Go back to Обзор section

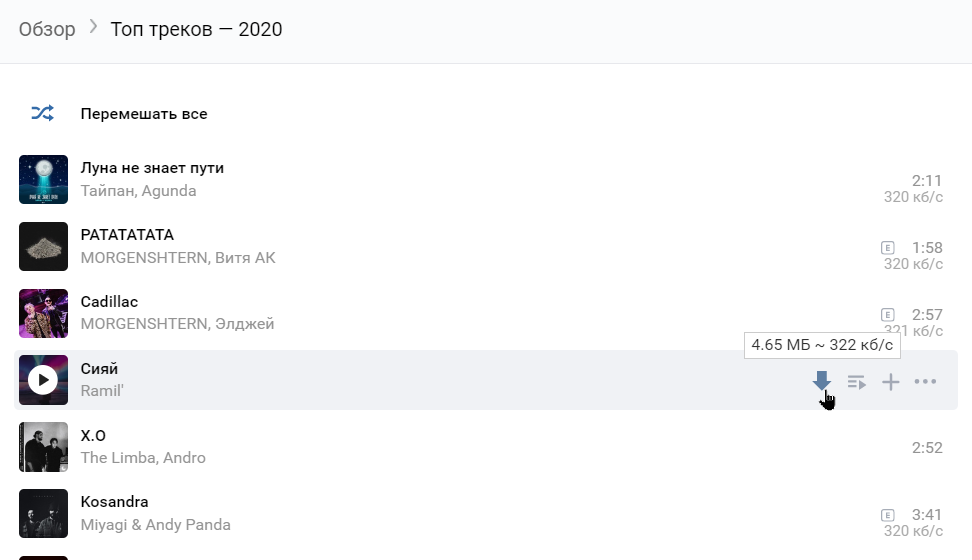47,29
